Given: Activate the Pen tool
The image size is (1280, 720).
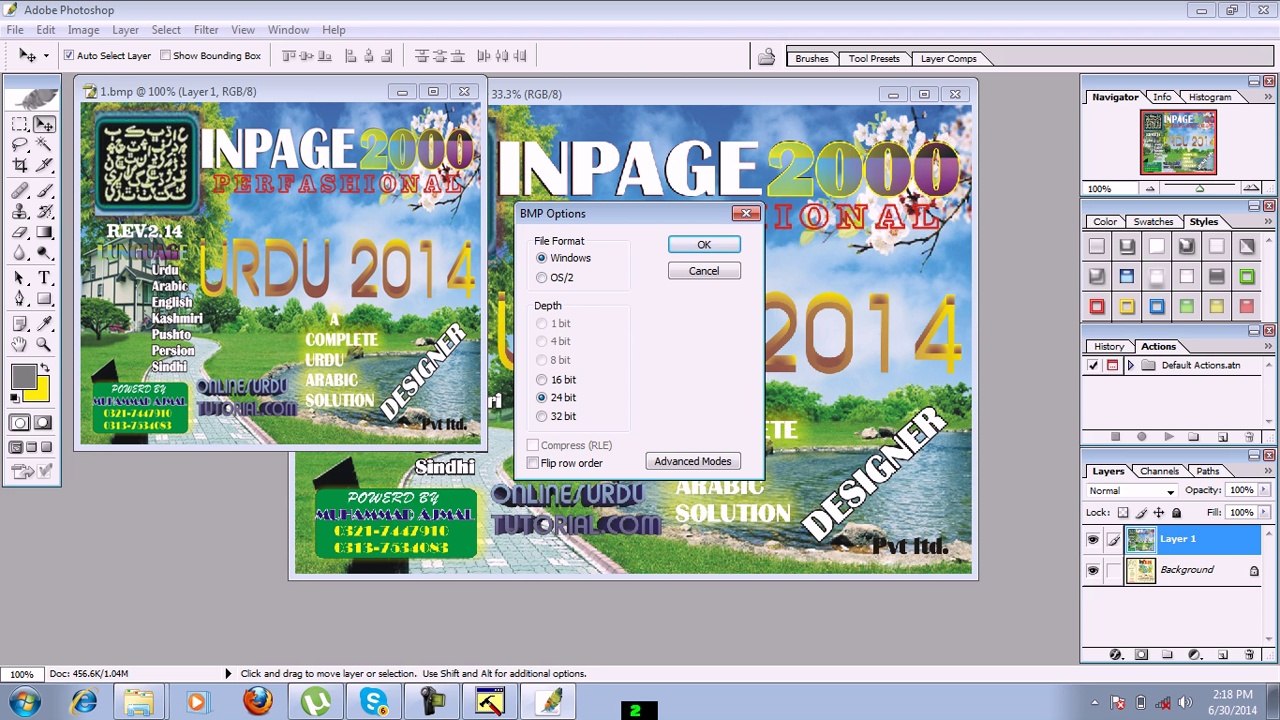Looking at the screenshot, I should [19, 299].
